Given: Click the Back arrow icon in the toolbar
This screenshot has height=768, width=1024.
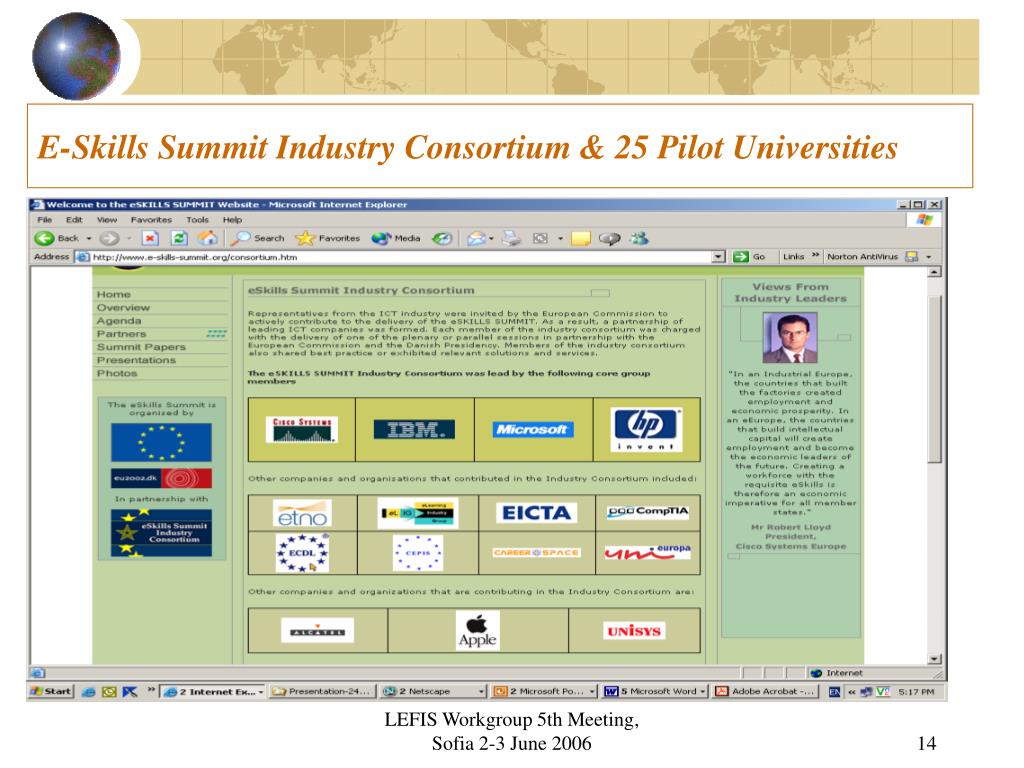Looking at the screenshot, I should (44, 238).
